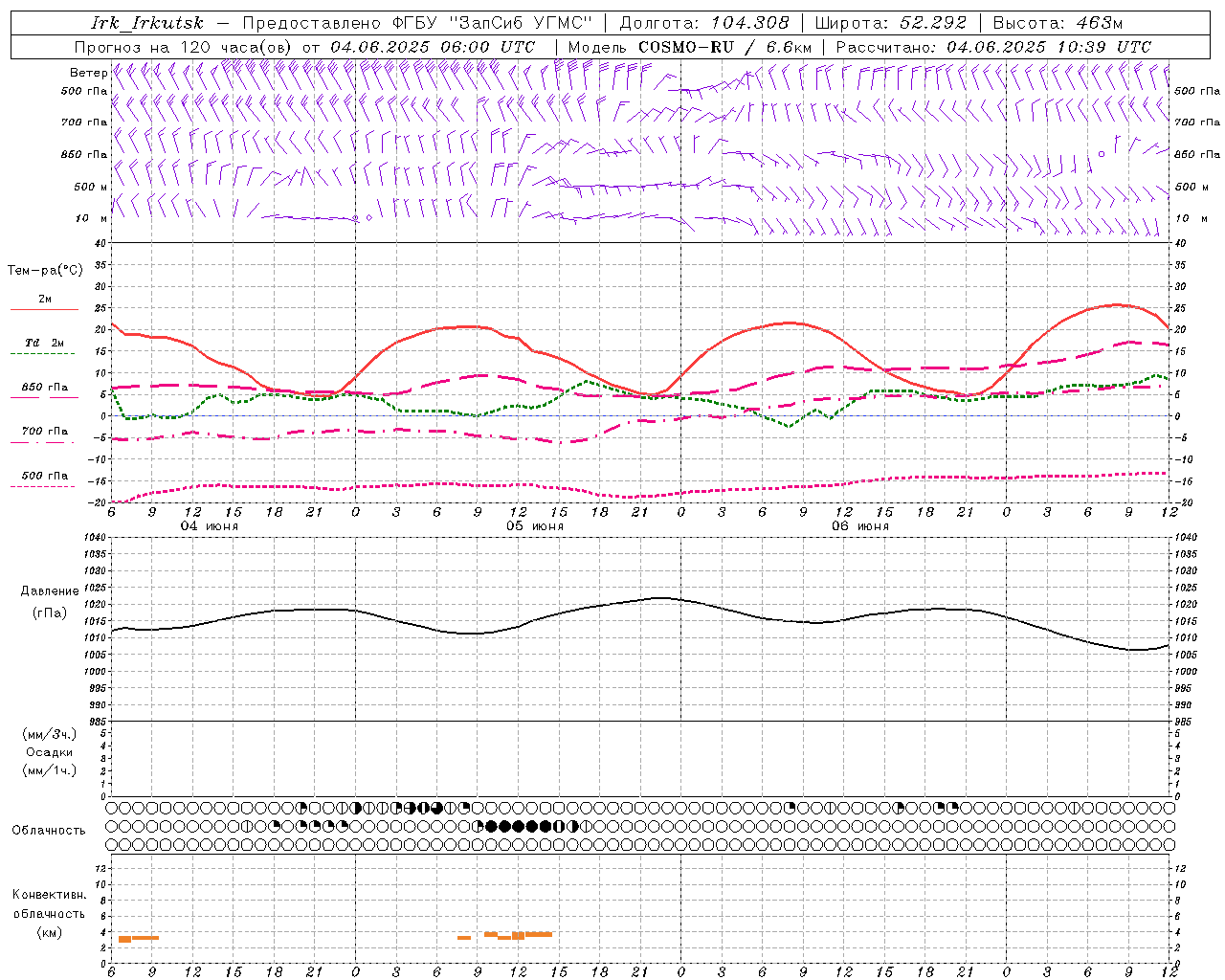Click the Irk_Irkutsk station title

click(x=147, y=23)
